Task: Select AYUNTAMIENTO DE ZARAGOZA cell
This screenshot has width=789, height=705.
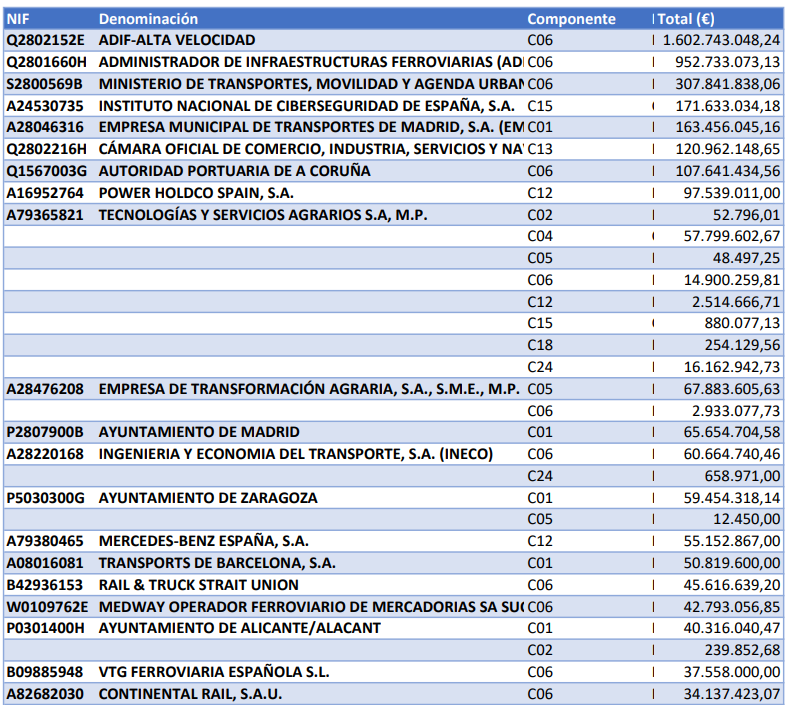Action: coord(208,498)
